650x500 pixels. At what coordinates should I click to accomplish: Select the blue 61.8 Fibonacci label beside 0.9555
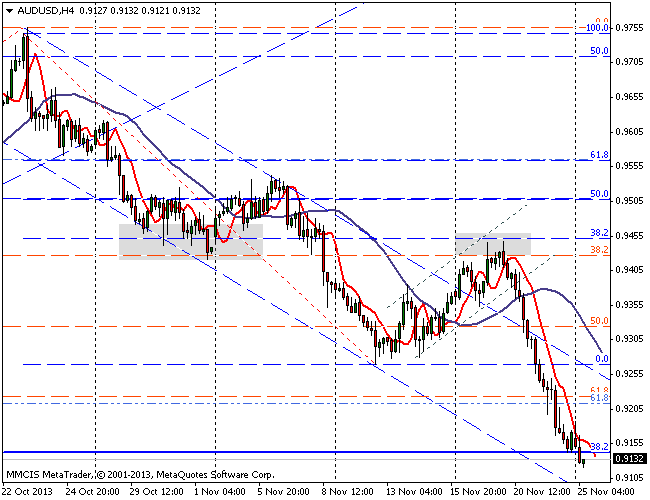[599, 155]
